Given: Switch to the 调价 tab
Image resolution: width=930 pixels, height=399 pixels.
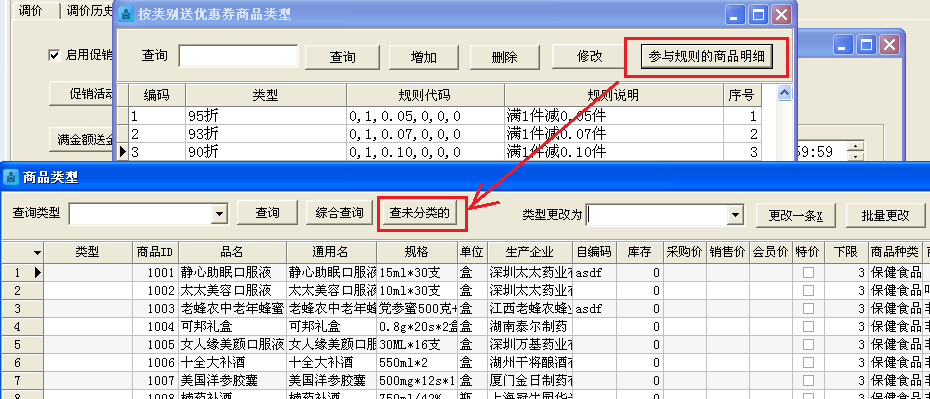Looking at the screenshot, I should (x=31, y=11).
